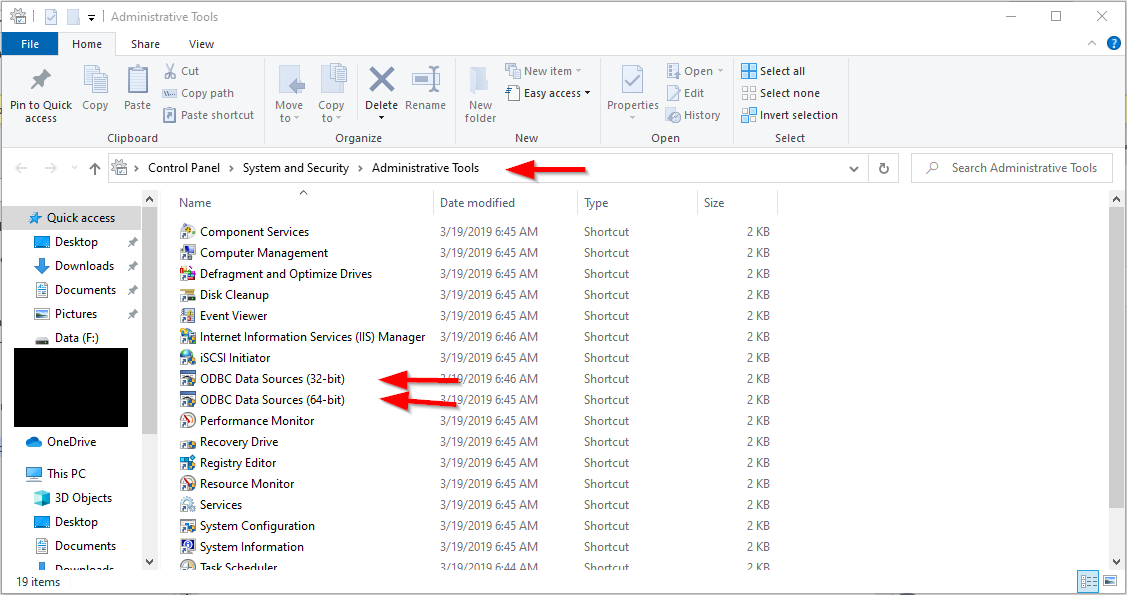
Task: Switch to the Share ribbon tab
Action: click(145, 44)
